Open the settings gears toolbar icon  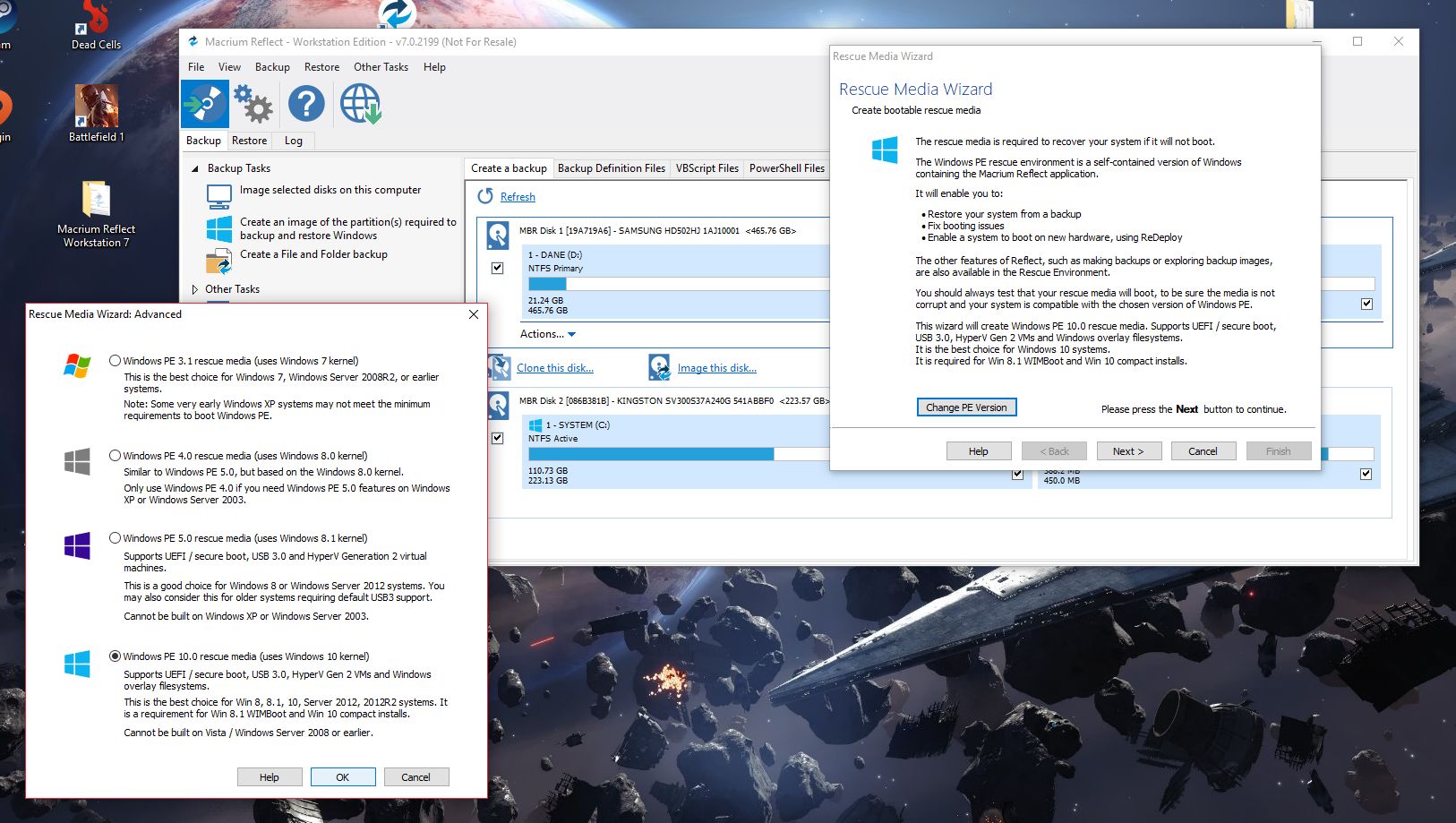[x=253, y=104]
